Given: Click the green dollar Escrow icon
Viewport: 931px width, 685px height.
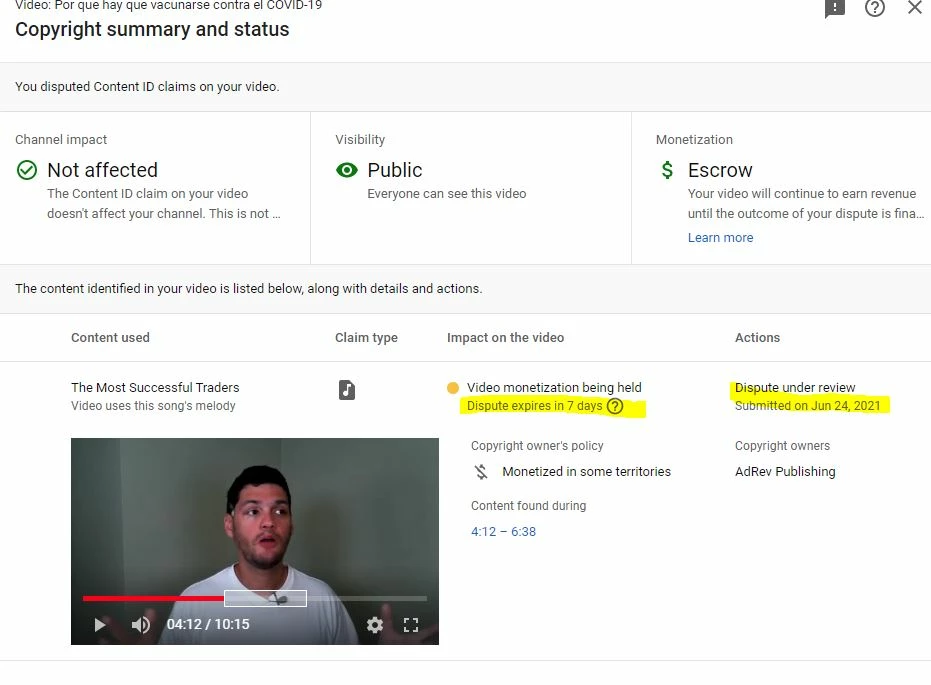Looking at the screenshot, I should click(x=667, y=170).
